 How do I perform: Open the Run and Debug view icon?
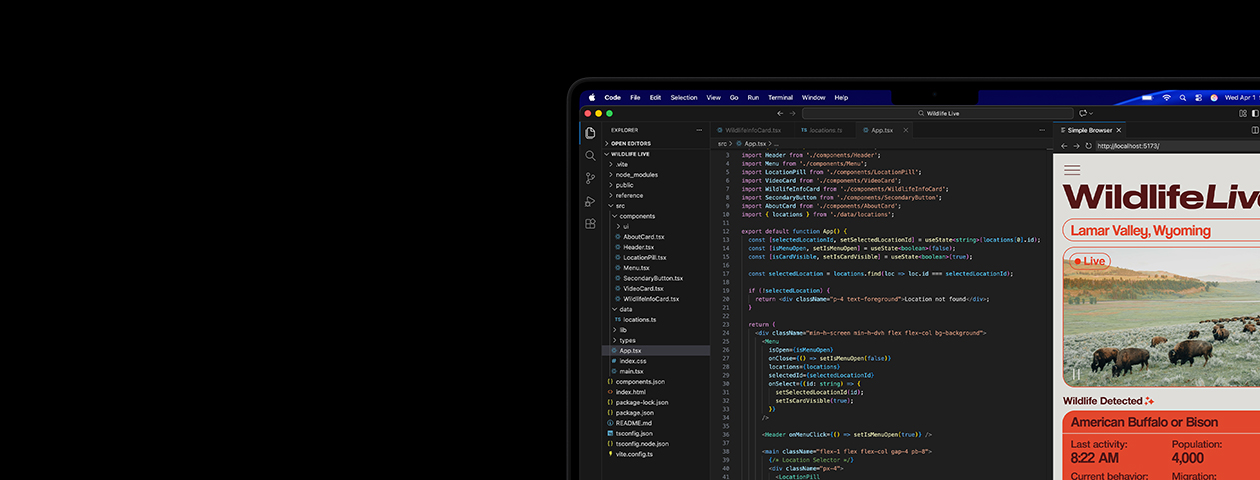tap(590, 201)
